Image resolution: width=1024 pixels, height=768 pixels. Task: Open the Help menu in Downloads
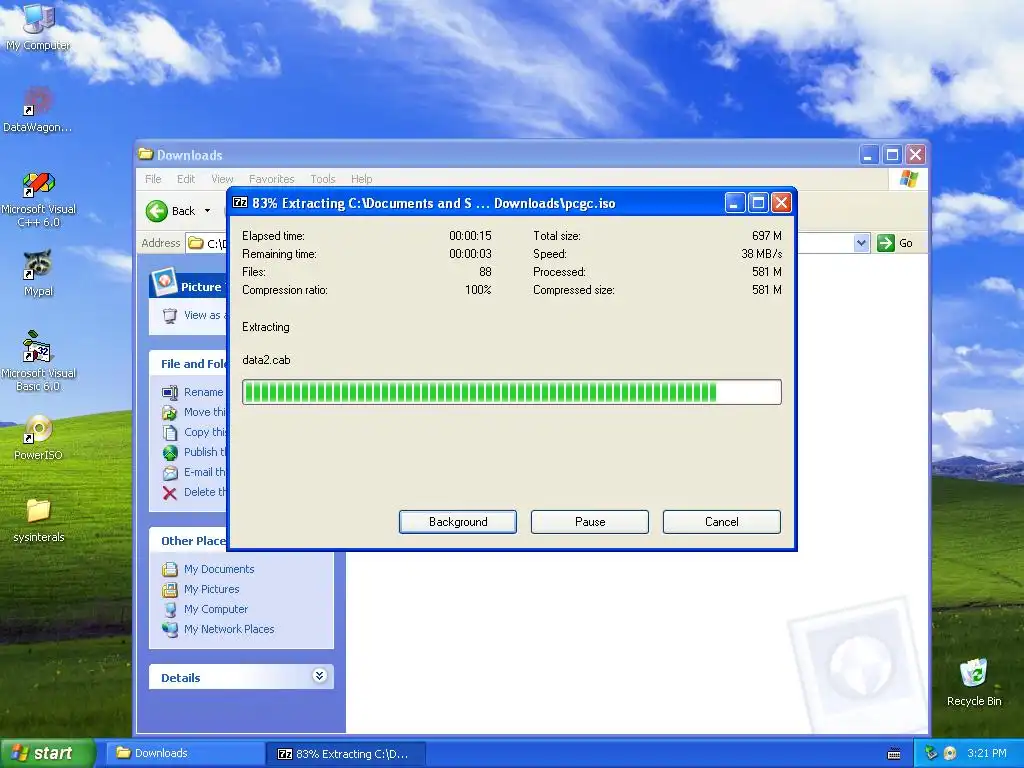tap(361, 179)
